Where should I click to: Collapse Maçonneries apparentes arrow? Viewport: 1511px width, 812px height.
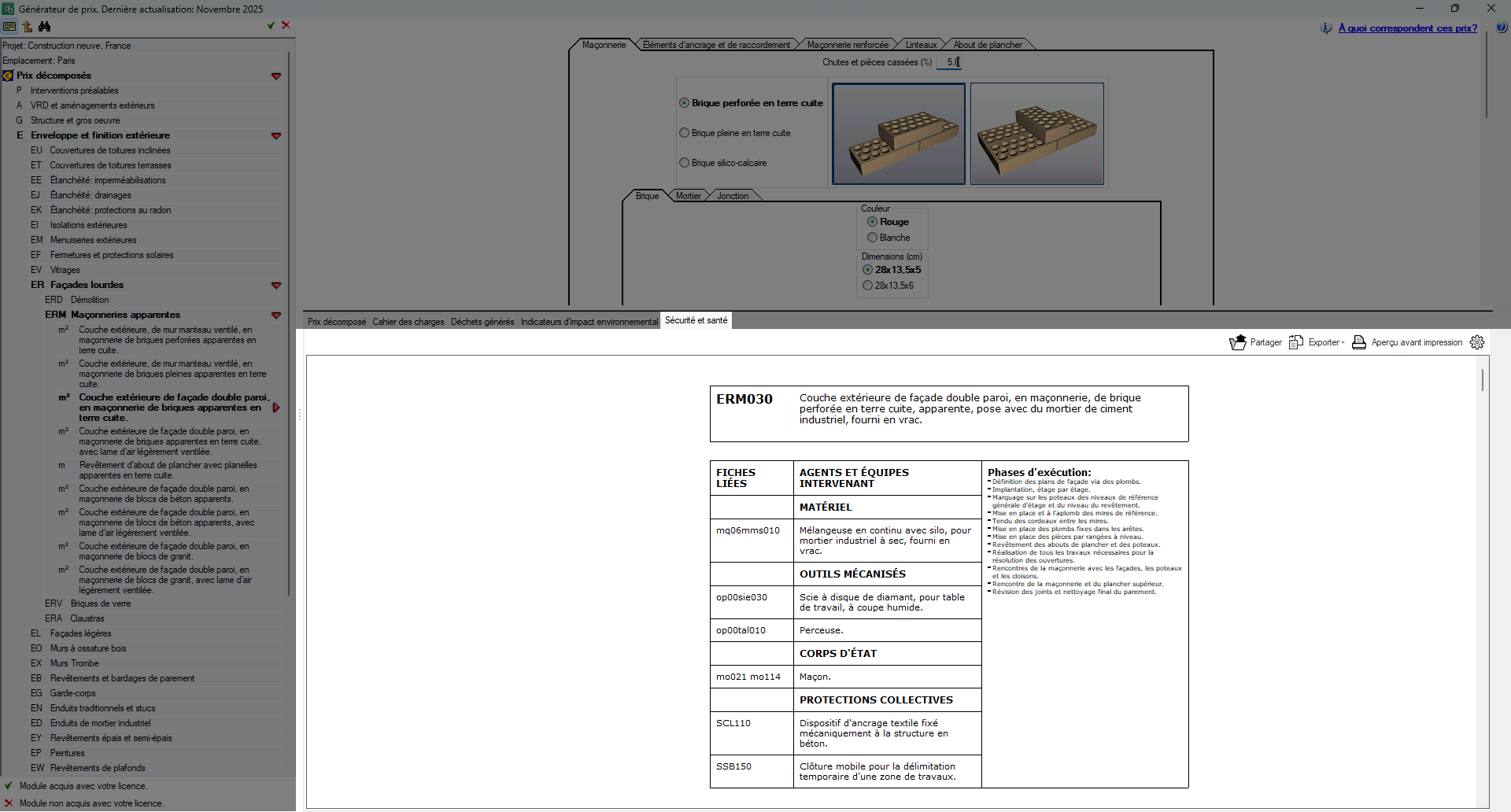276,316
